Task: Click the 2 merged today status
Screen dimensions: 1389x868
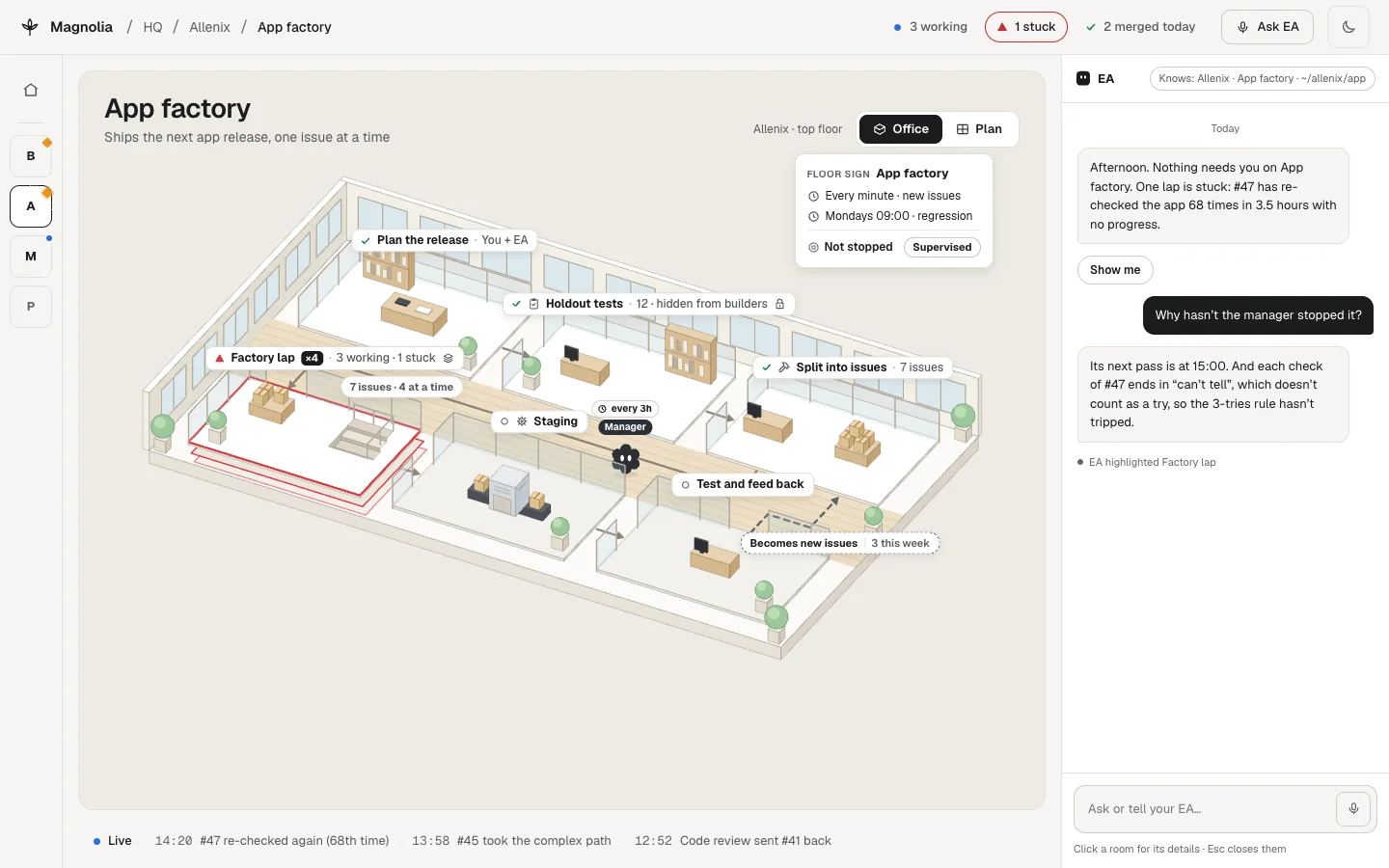Action: click(1140, 27)
